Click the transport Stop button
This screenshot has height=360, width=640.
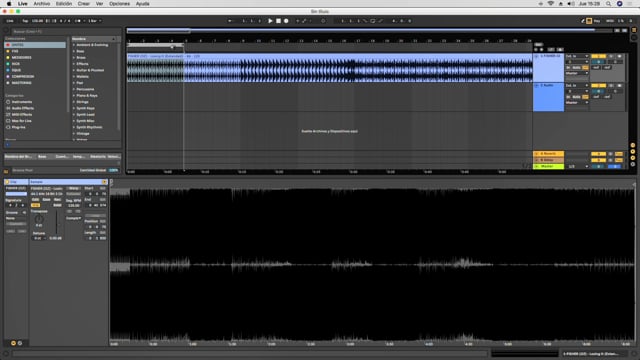point(278,21)
